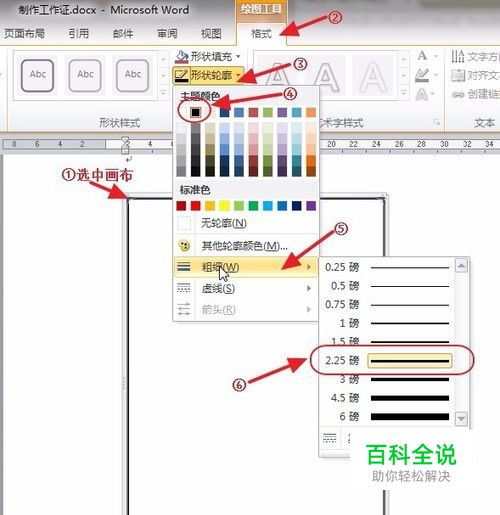Choose dark red standard color
This screenshot has width=500, height=515.
[x=181, y=206]
